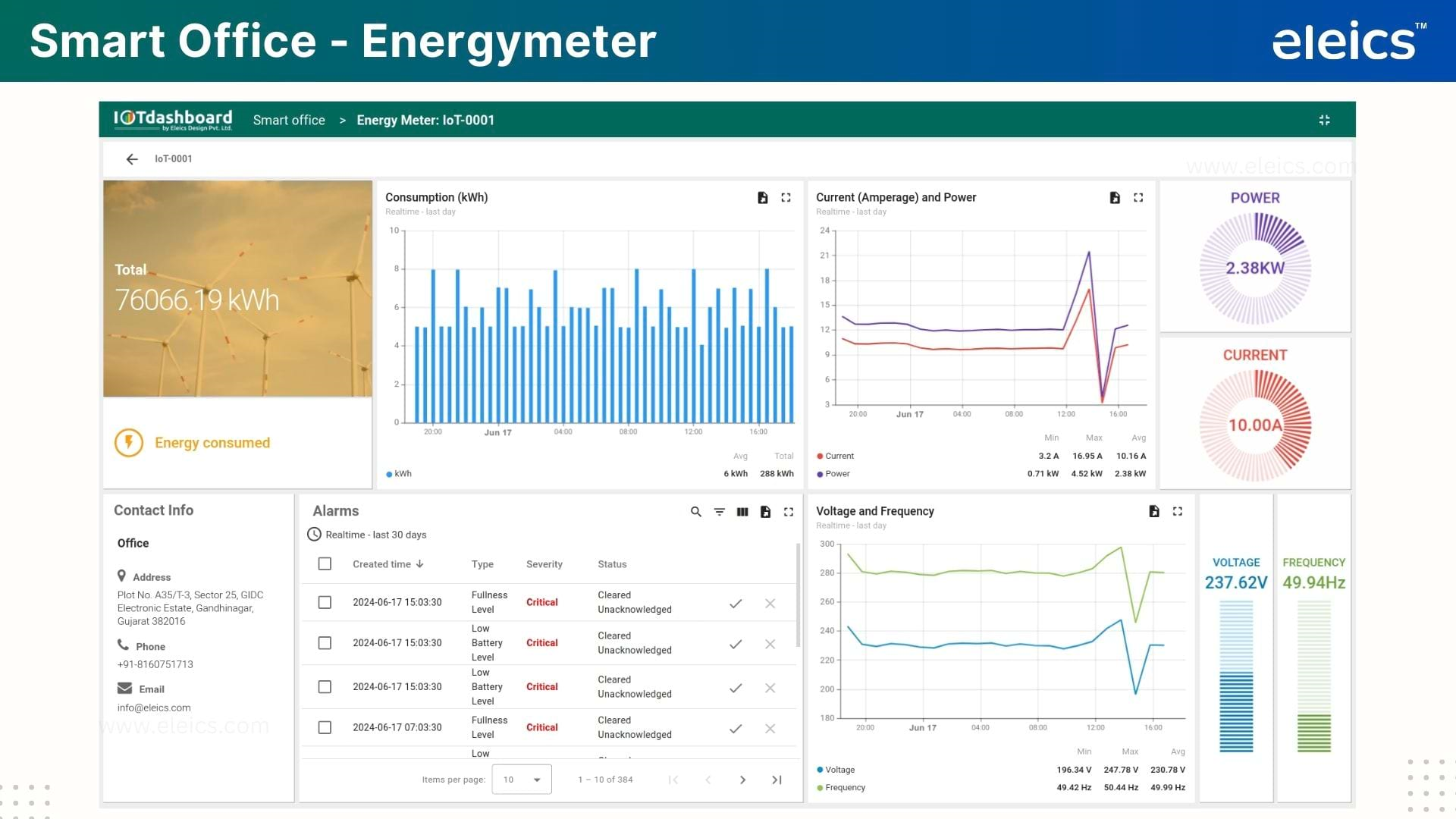The height and width of the screenshot is (819, 1456).
Task: Export the Voltage and Frequency widget data
Action: click(x=1154, y=511)
